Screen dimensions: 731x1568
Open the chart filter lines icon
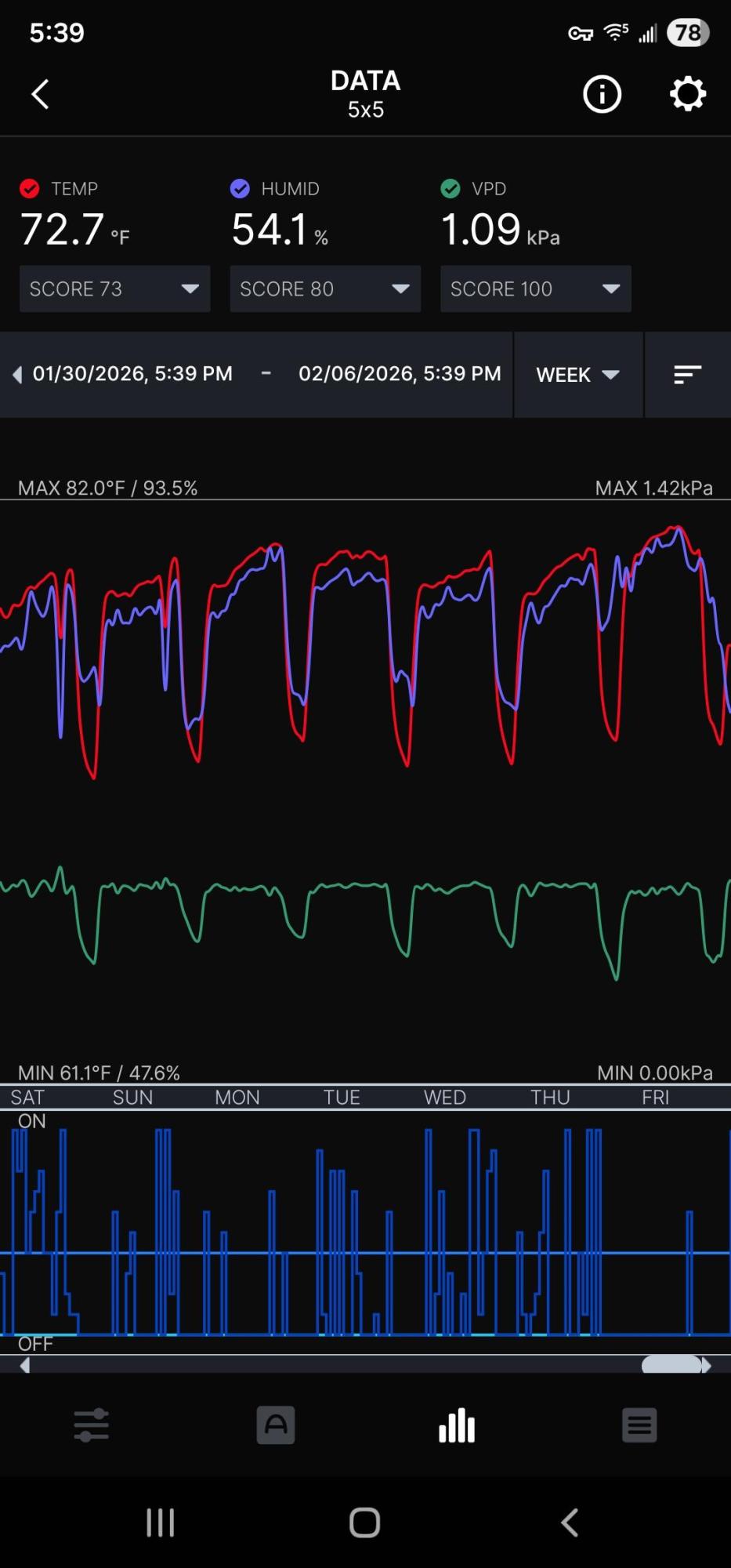tap(687, 375)
